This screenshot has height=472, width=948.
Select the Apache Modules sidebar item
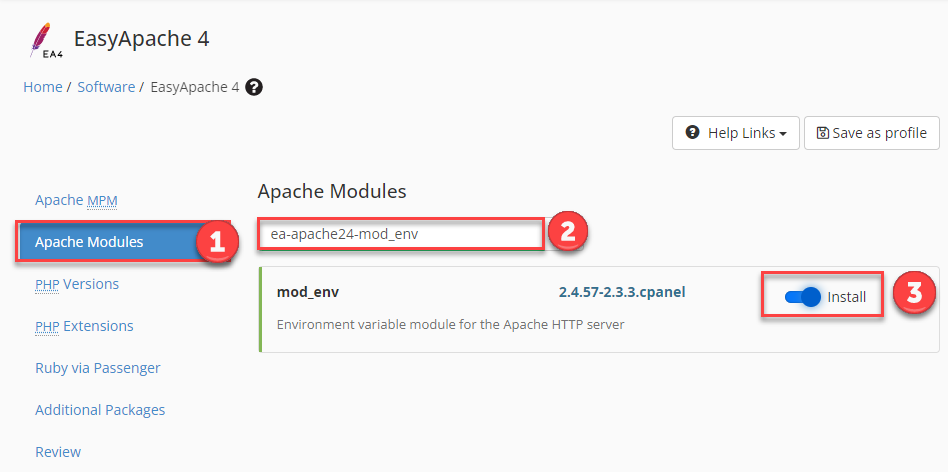(89, 242)
